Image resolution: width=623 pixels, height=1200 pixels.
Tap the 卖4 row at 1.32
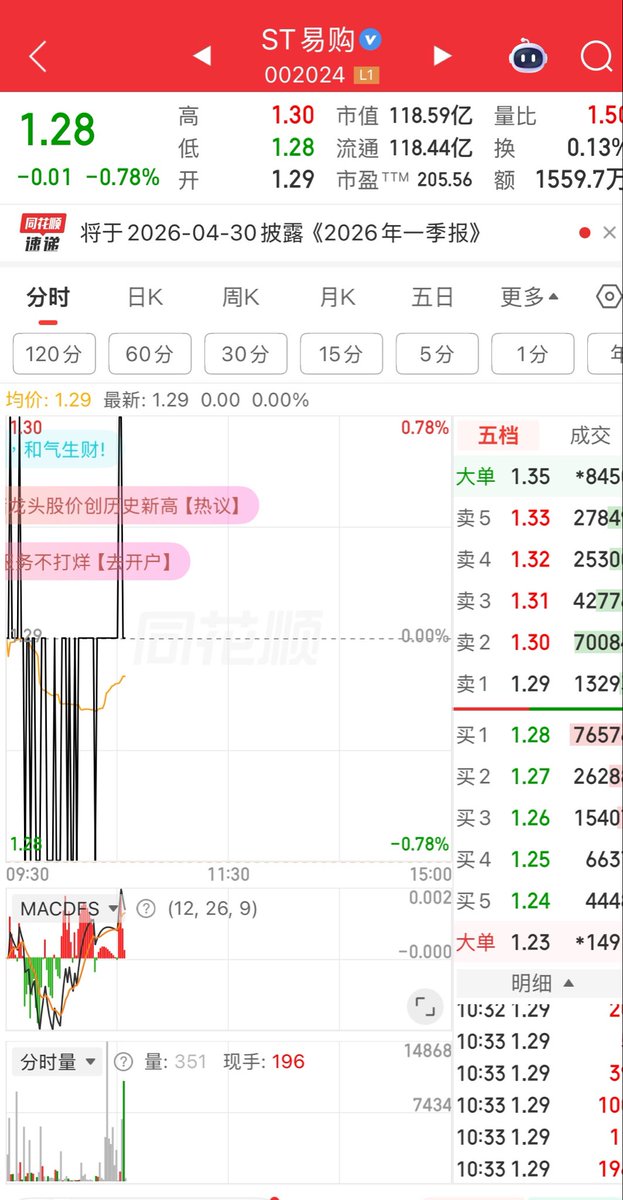coord(540,559)
